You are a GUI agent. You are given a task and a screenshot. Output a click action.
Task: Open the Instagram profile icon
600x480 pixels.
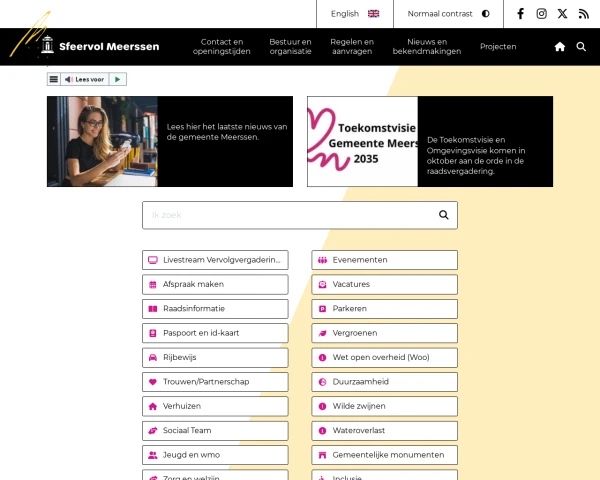click(542, 14)
